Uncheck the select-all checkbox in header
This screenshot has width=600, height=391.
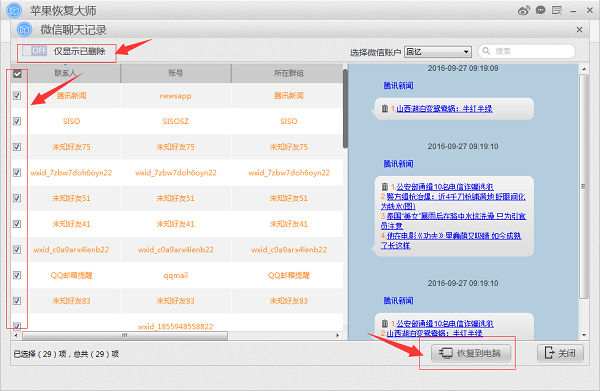[x=17, y=73]
